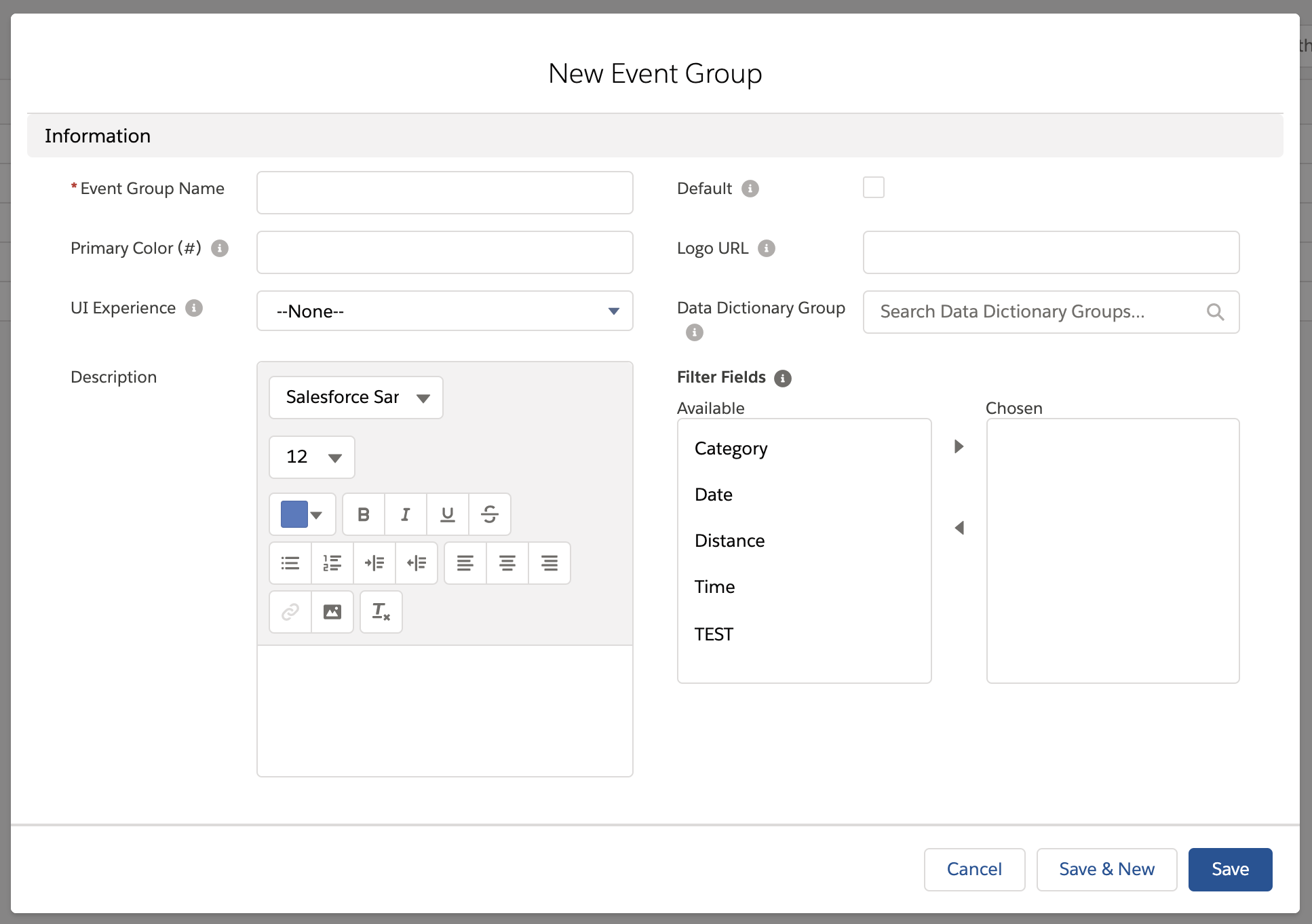Click the insert image icon
Image resolution: width=1312 pixels, height=924 pixels.
pyautogui.click(x=332, y=612)
